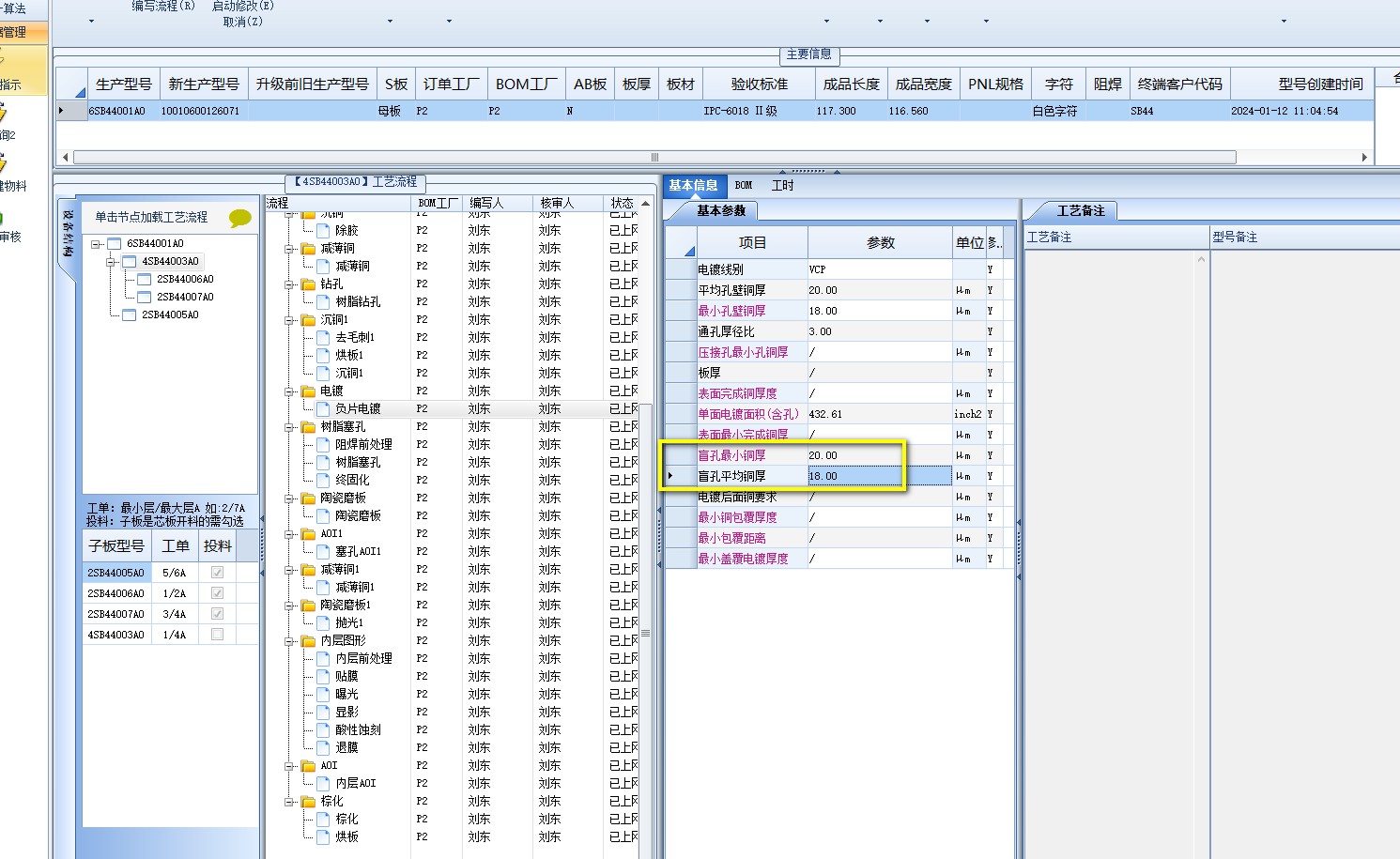Click the 平均孔壁铜厚 value 20.00
1400x859 pixels.
pos(880,290)
